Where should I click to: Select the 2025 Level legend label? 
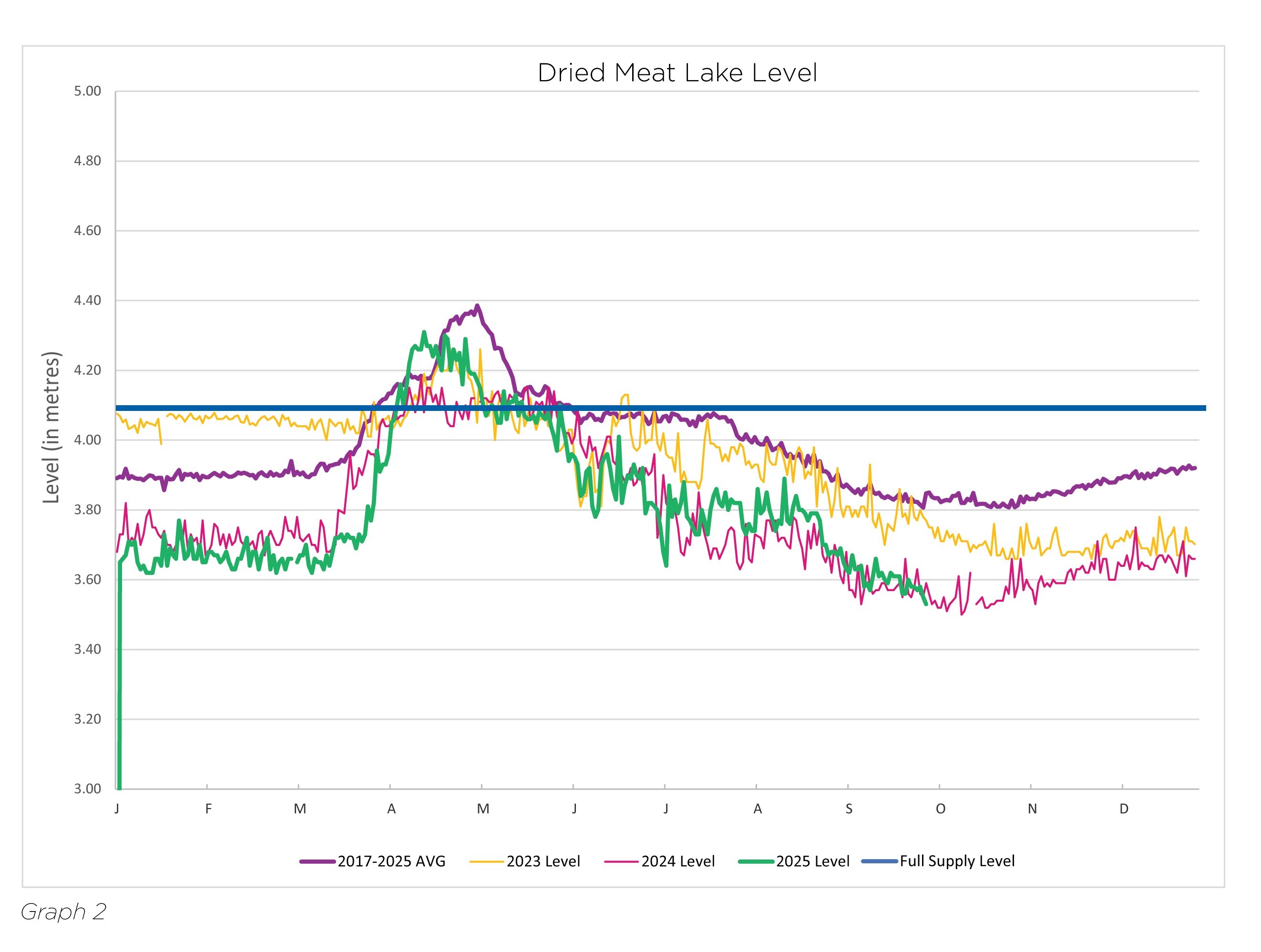(x=812, y=861)
